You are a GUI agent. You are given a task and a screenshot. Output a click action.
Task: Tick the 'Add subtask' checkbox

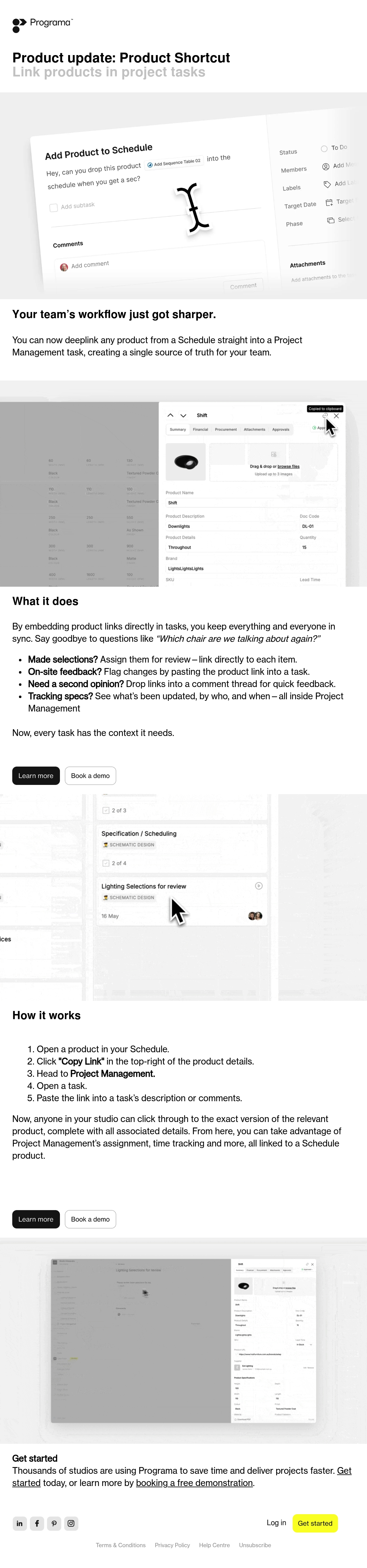(54, 208)
